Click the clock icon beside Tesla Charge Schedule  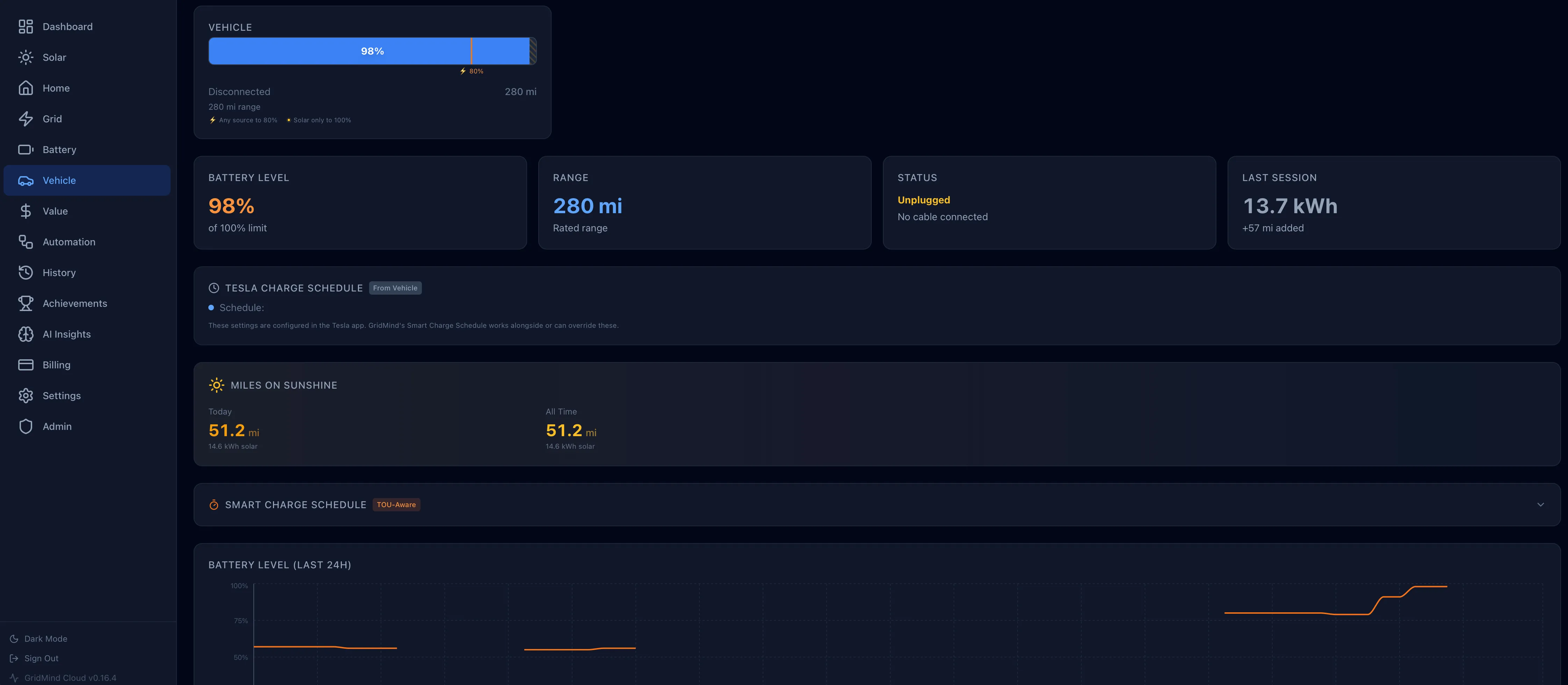coord(214,288)
